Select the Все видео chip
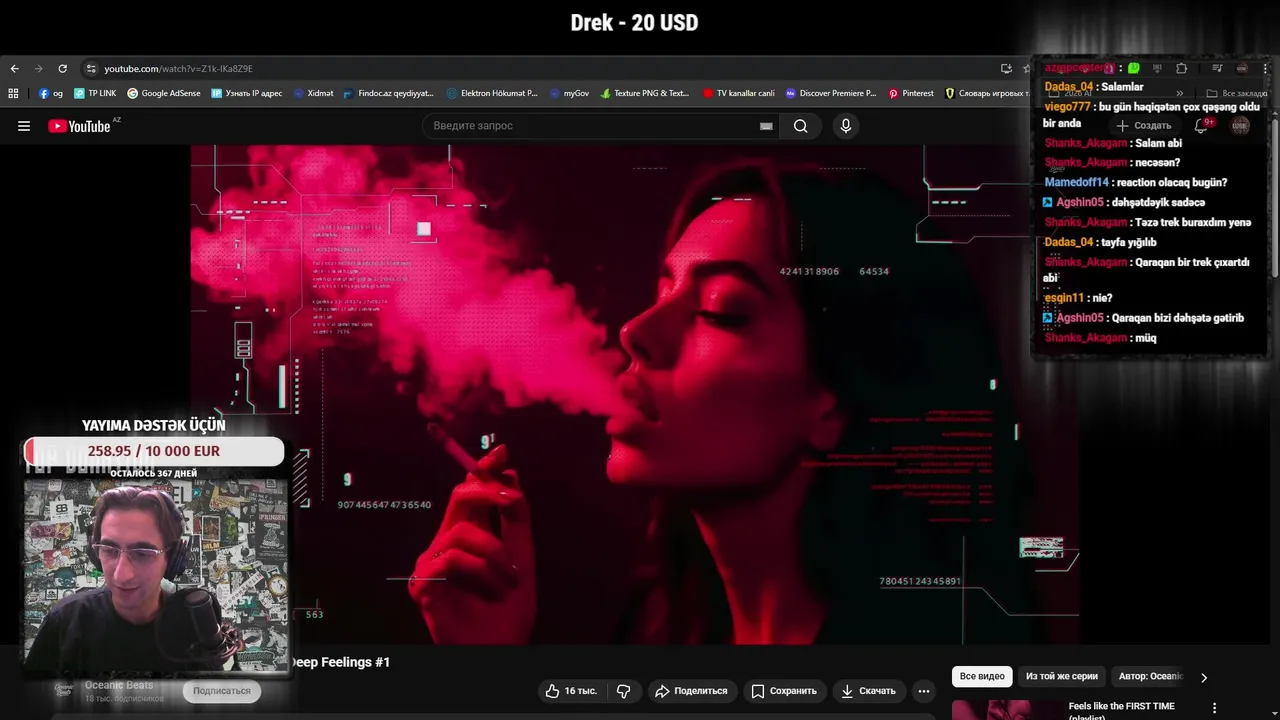Screen dimensions: 1280x720 (x=982, y=677)
